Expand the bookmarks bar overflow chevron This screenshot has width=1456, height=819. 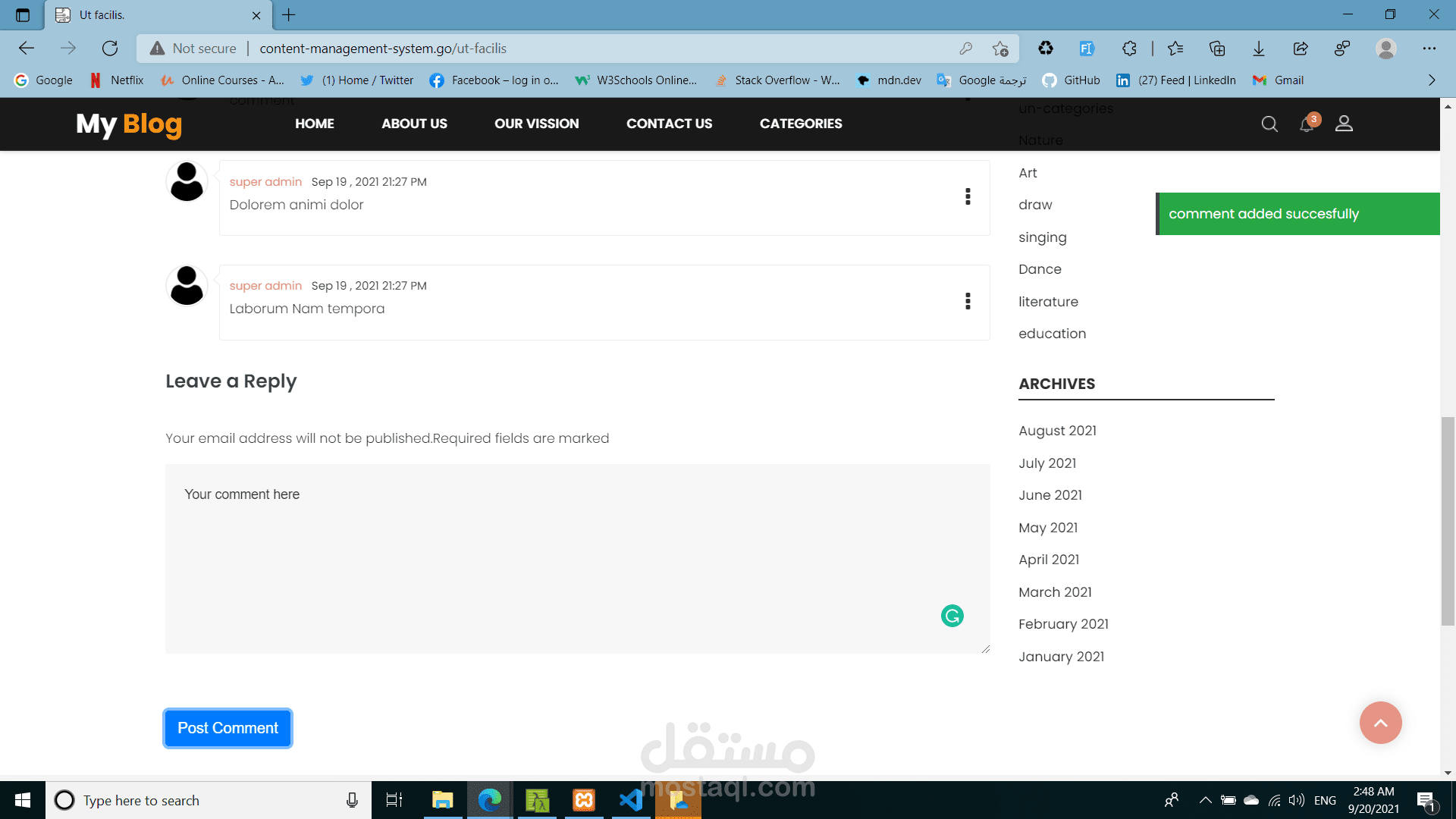point(1431,80)
